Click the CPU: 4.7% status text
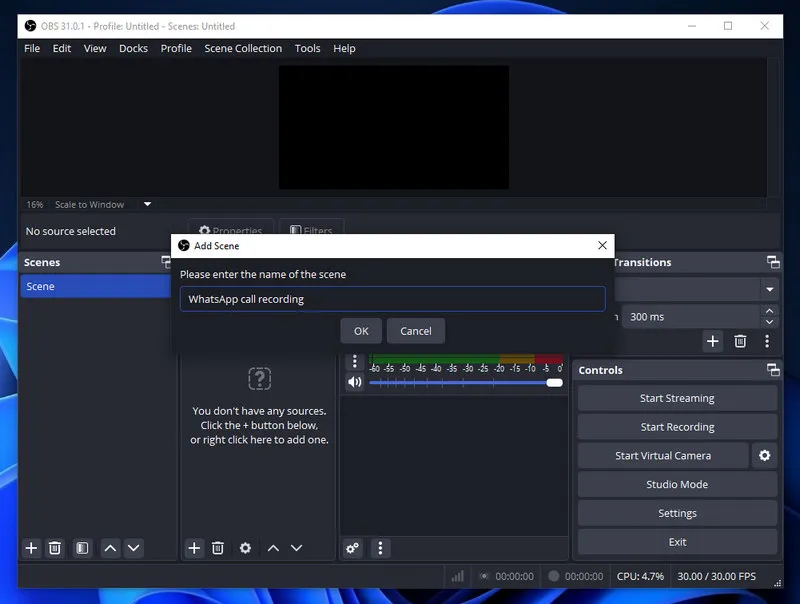The height and width of the screenshot is (604, 800). pos(640,576)
